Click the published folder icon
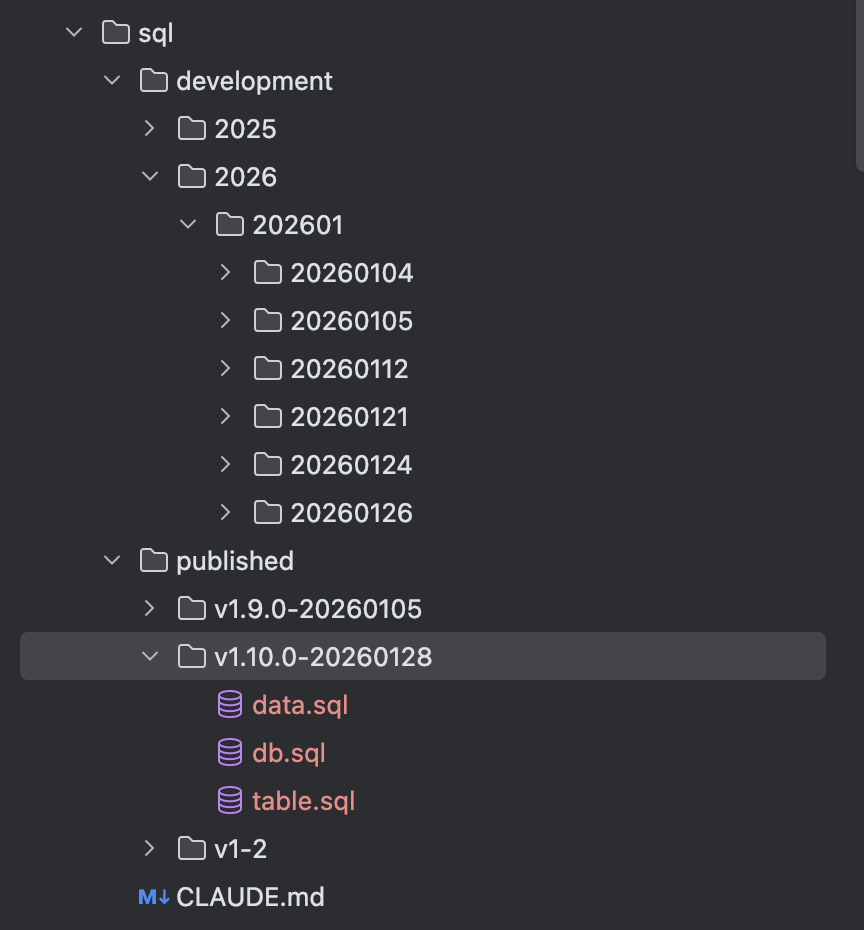Viewport: 864px width, 930px height. pos(154,561)
